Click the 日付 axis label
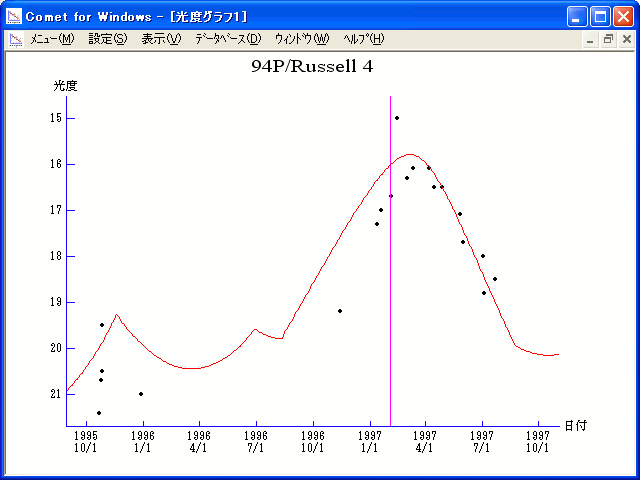 (x=576, y=426)
